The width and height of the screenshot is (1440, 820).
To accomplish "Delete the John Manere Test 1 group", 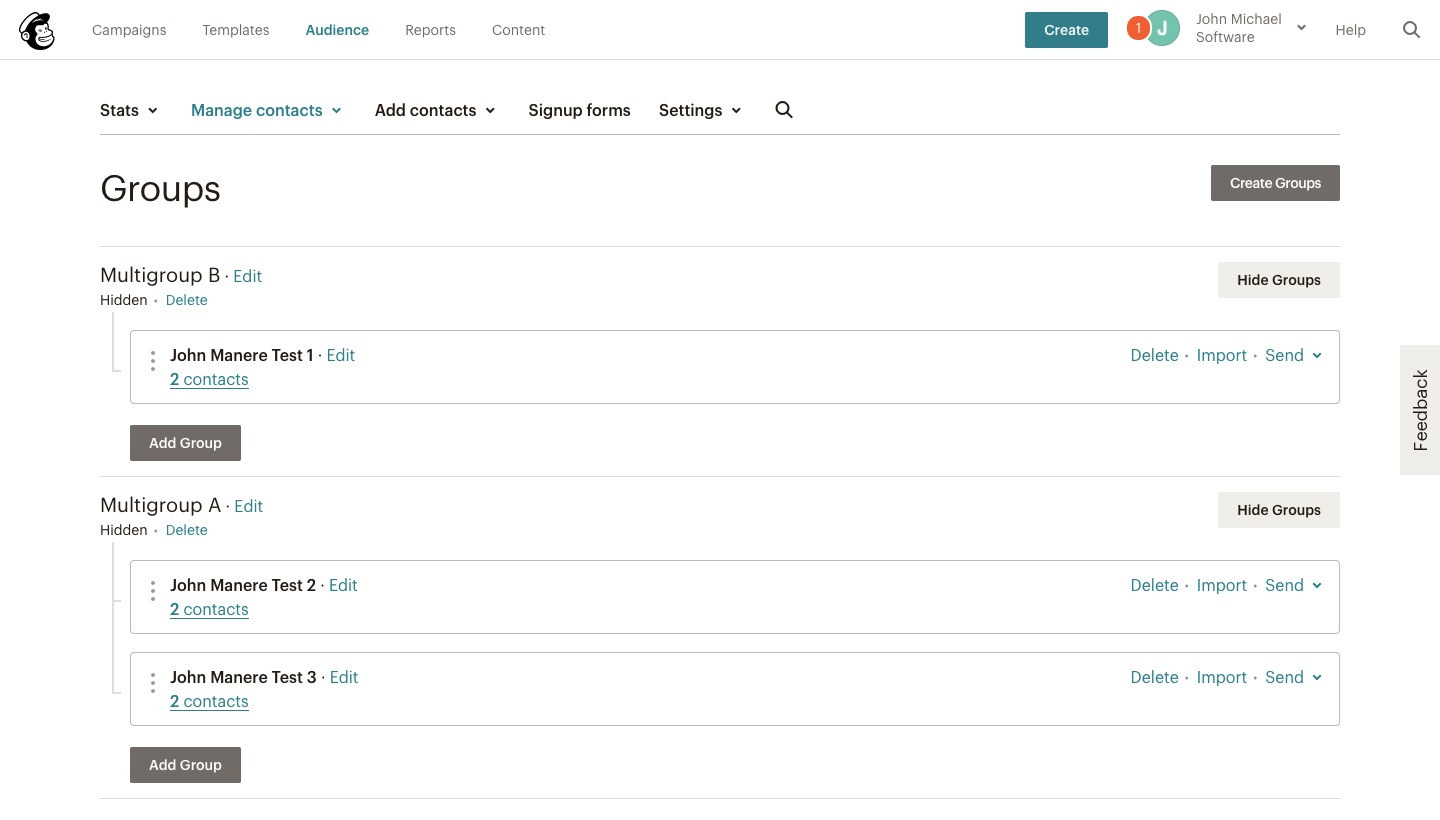I will coord(1154,355).
